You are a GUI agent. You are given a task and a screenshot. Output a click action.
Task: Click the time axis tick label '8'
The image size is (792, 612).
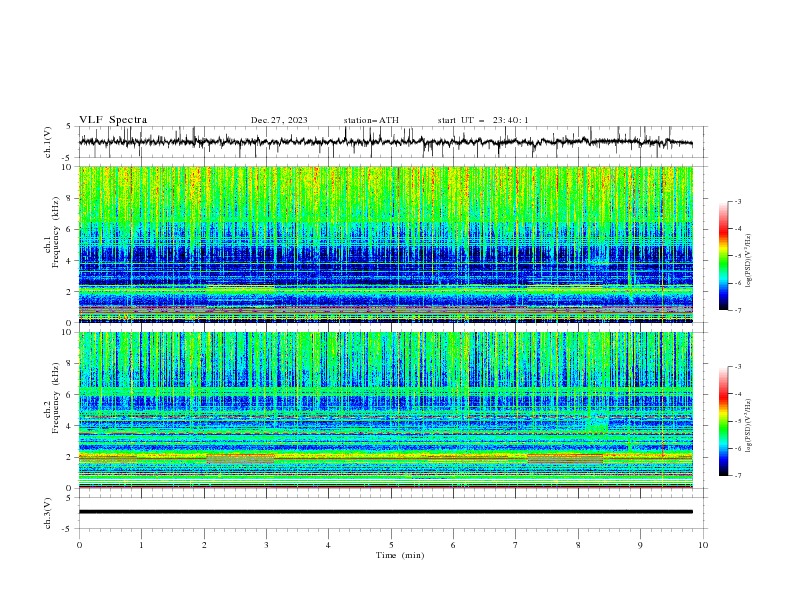pyautogui.click(x=578, y=545)
